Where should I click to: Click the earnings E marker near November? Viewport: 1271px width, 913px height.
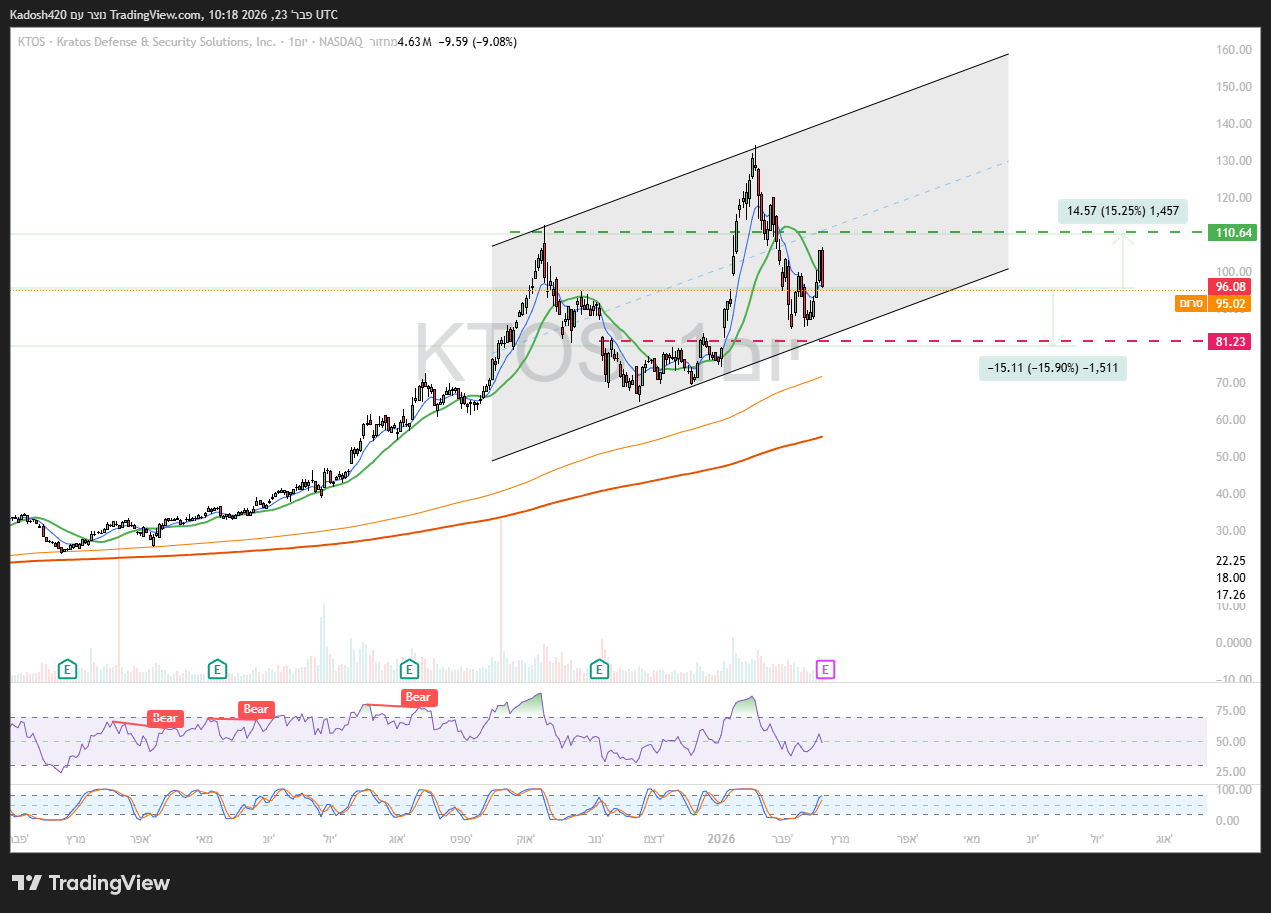[600, 669]
